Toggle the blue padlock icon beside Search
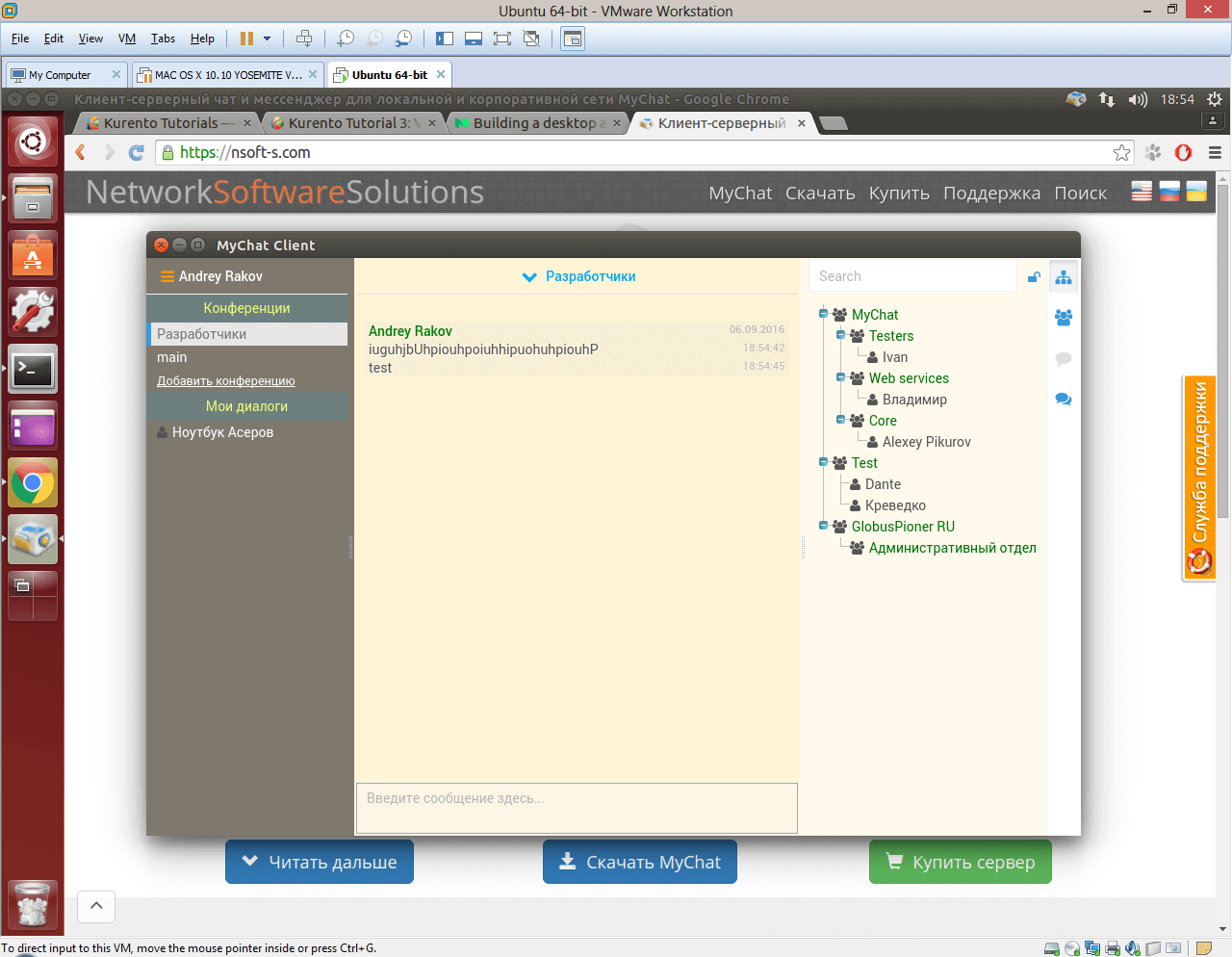This screenshot has height=957, width=1232. coord(1034,276)
